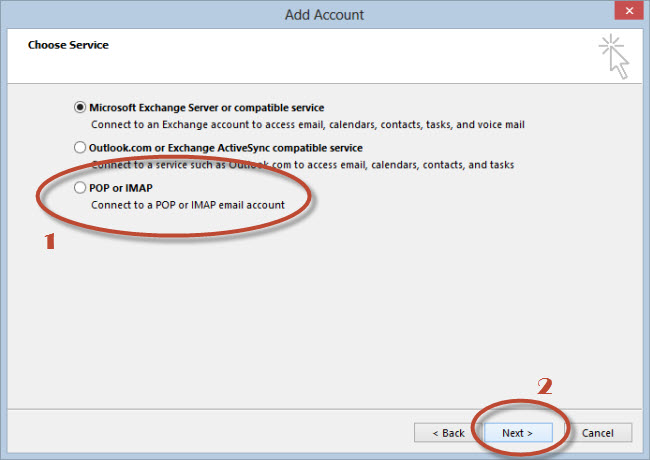
Task: Select the Outlook.com or Exchange ActiveSync radio button
Action: pos(80,147)
